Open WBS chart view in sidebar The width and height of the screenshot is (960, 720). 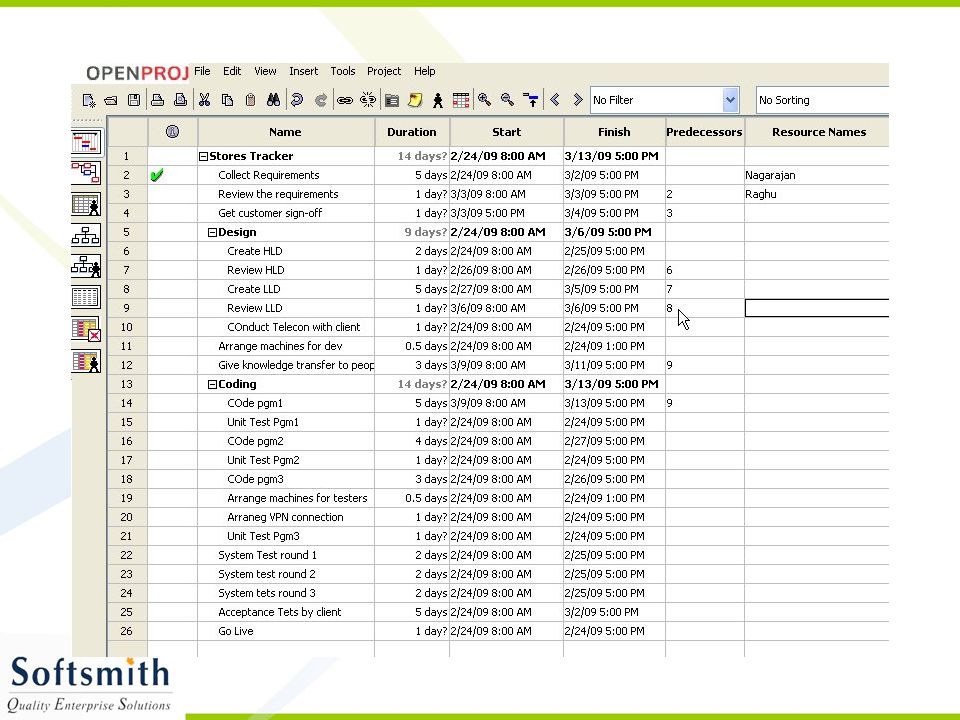[x=86, y=235]
